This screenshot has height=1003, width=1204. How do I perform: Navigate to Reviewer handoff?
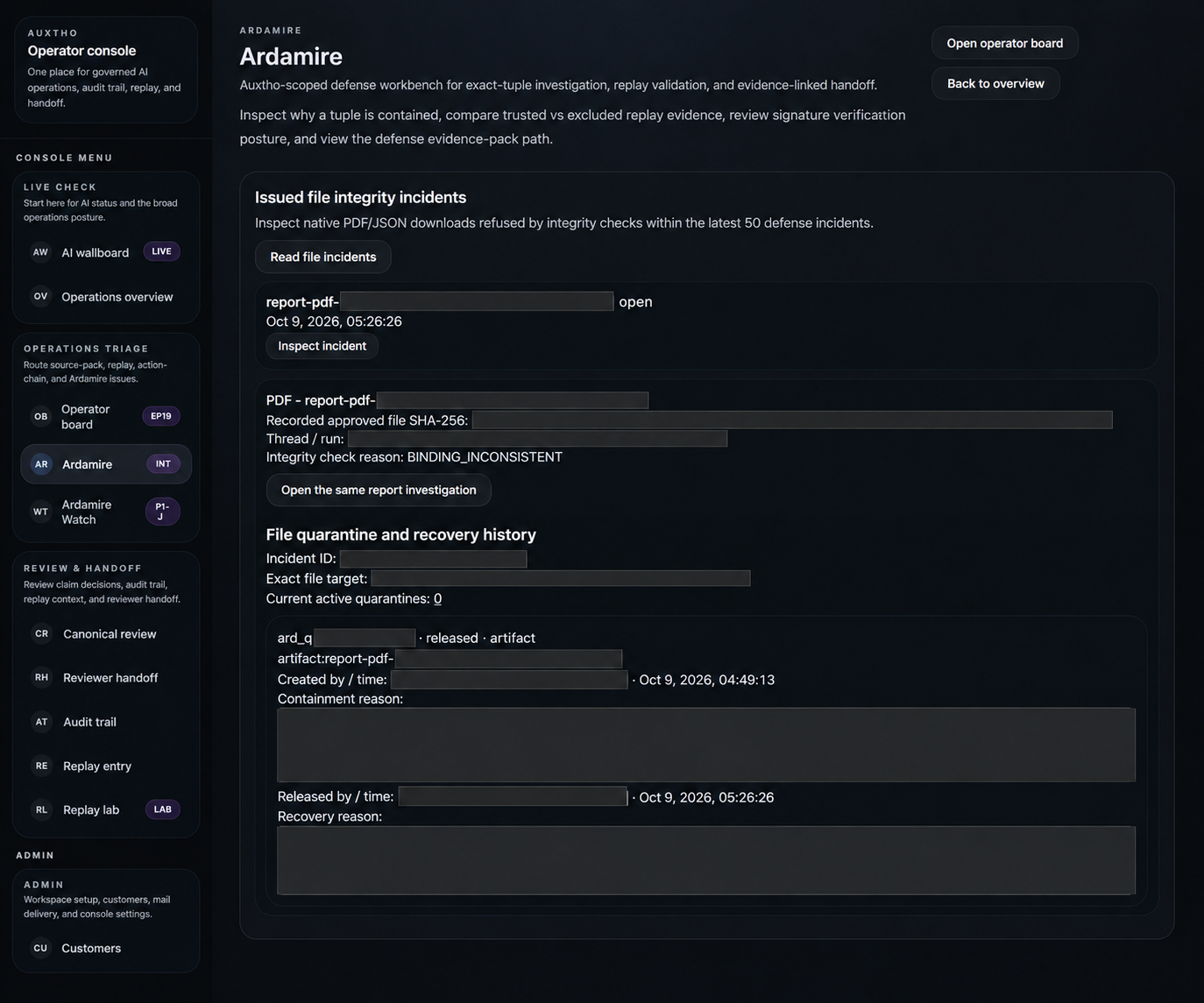tap(106, 678)
